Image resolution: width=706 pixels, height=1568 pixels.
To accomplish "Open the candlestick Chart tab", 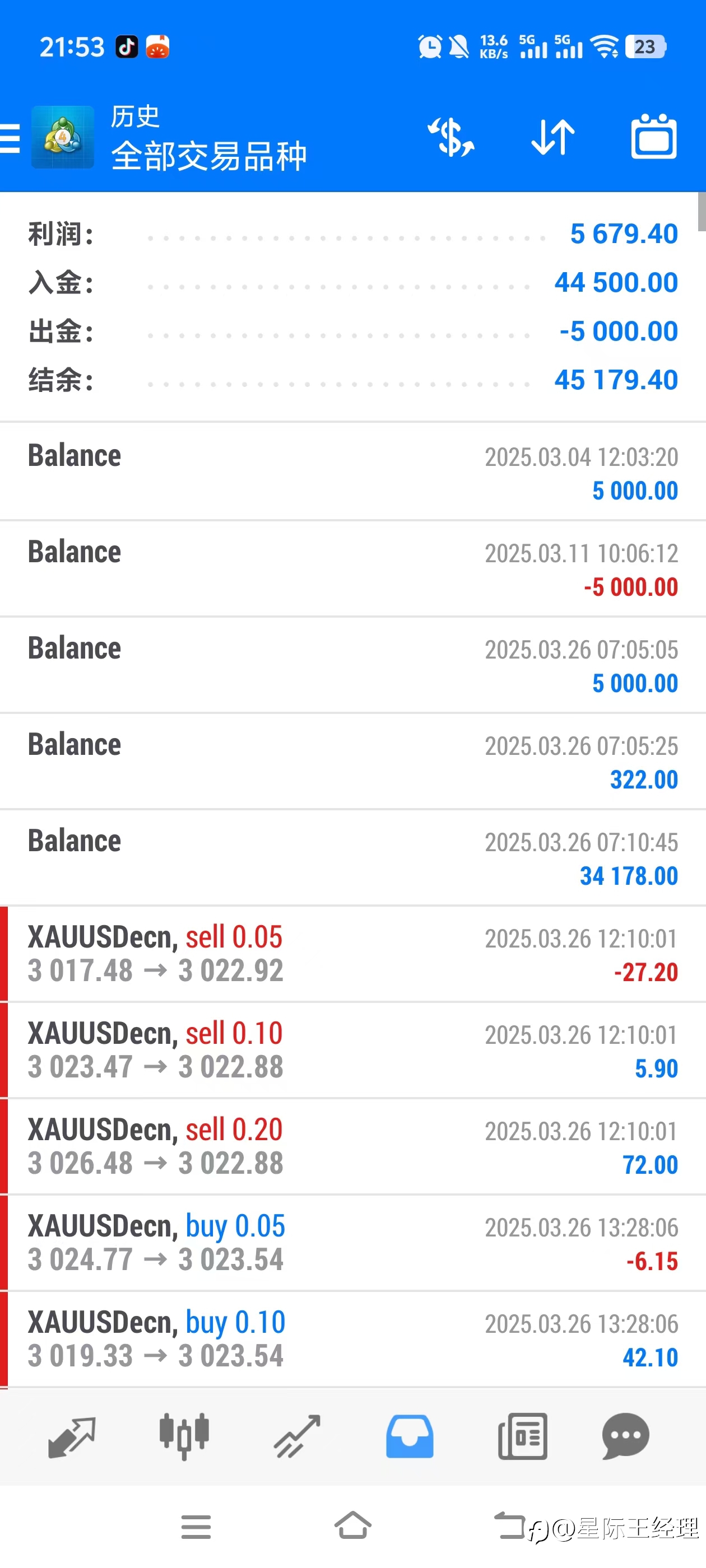I will coord(184,1437).
